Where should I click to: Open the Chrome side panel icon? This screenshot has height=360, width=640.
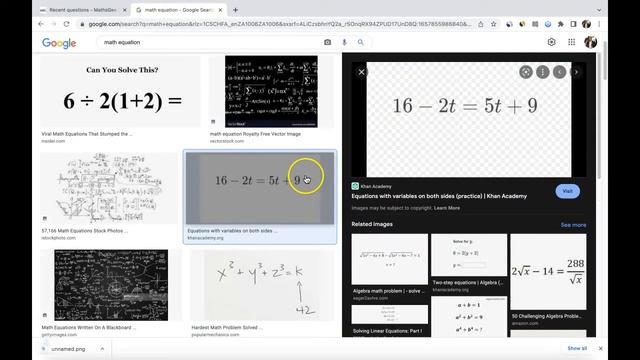(x=573, y=24)
